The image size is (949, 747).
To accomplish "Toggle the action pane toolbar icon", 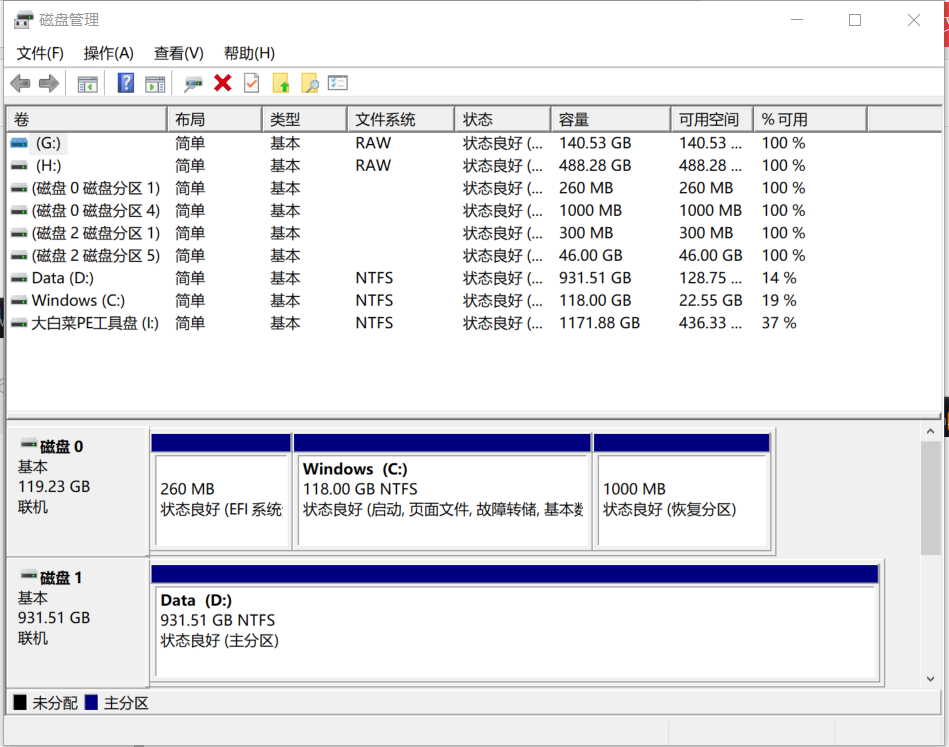I will click(x=156, y=84).
